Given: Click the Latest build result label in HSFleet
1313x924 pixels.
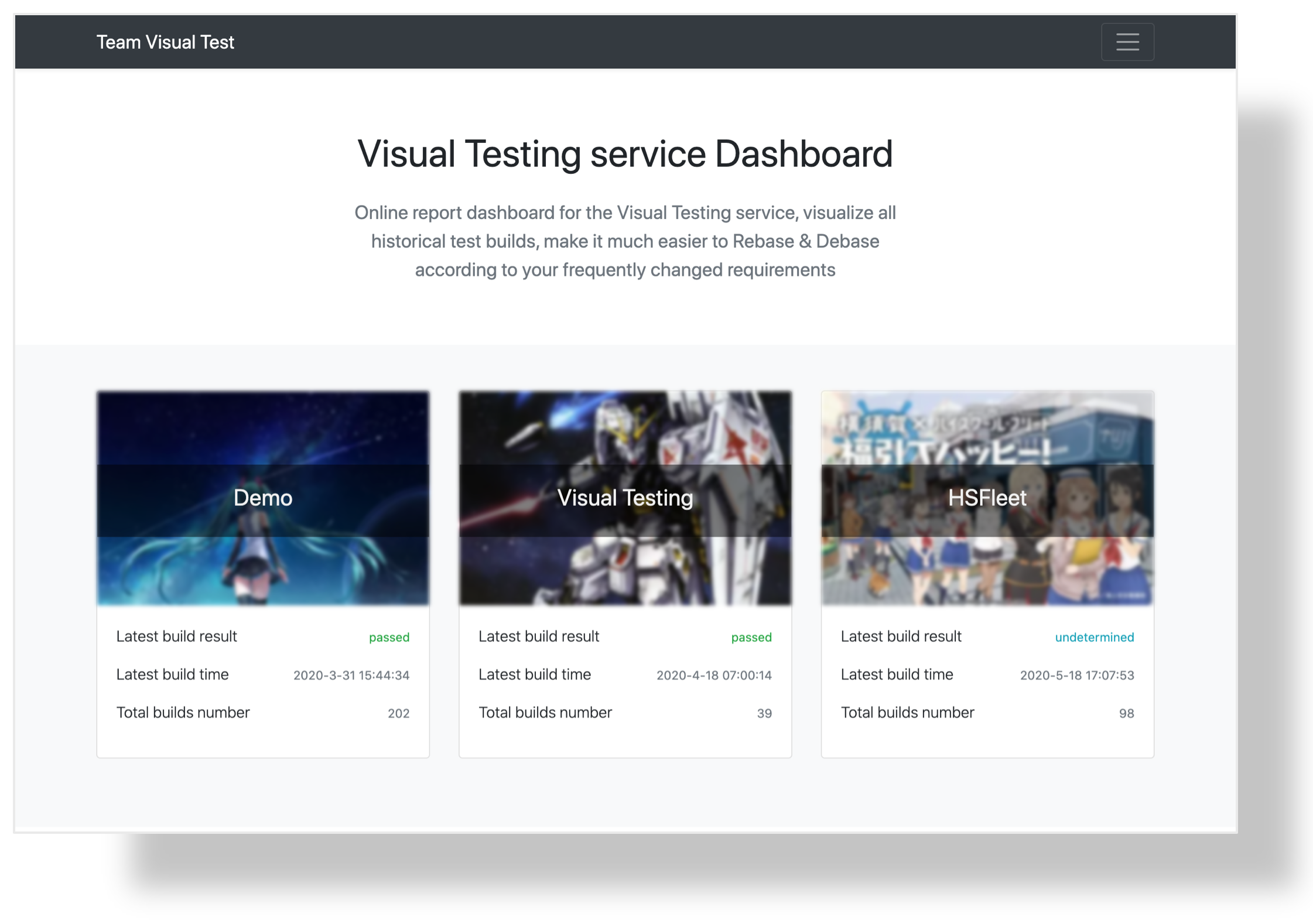Looking at the screenshot, I should tap(901, 636).
